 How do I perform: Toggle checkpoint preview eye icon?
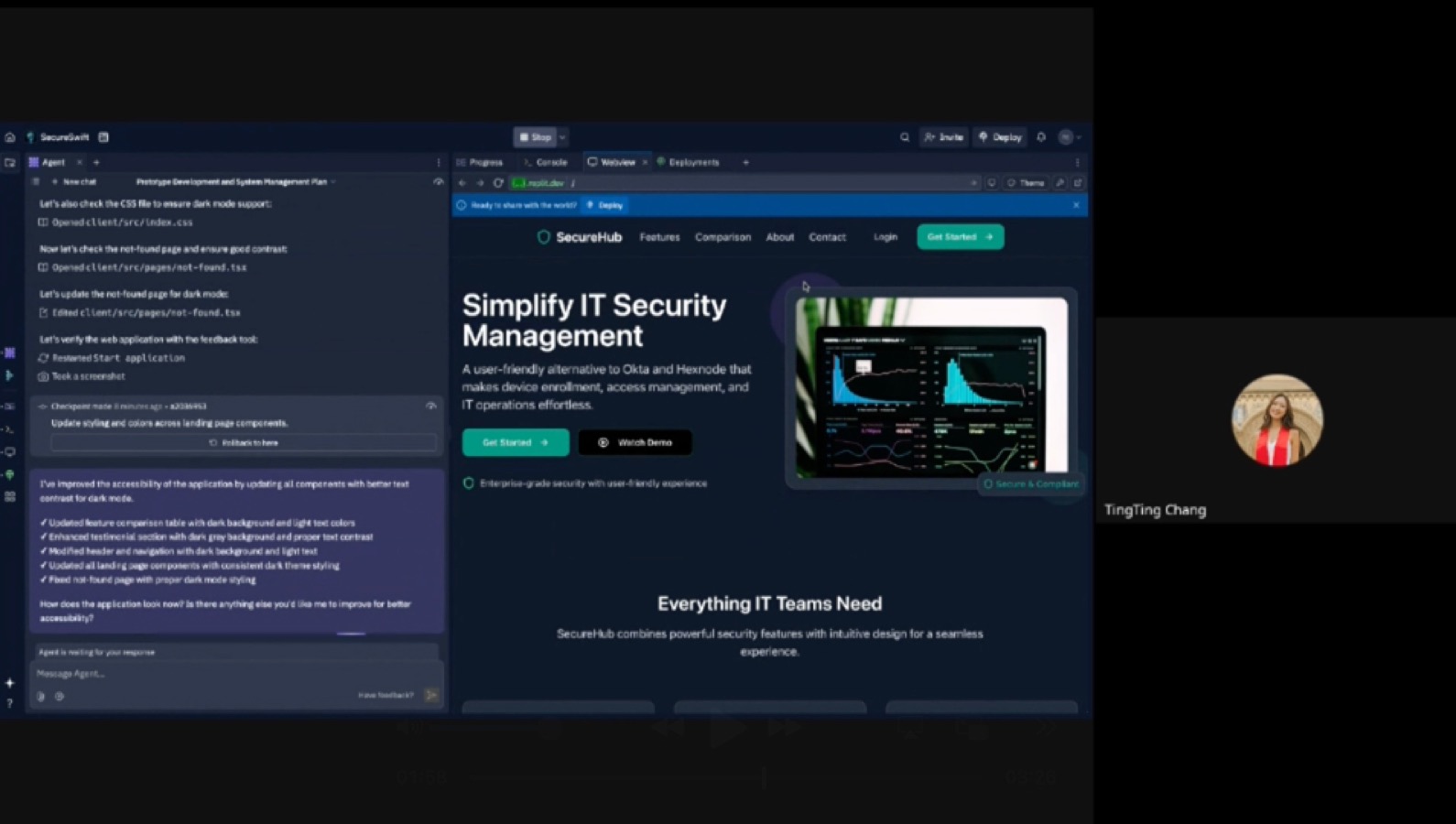(431, 406)
